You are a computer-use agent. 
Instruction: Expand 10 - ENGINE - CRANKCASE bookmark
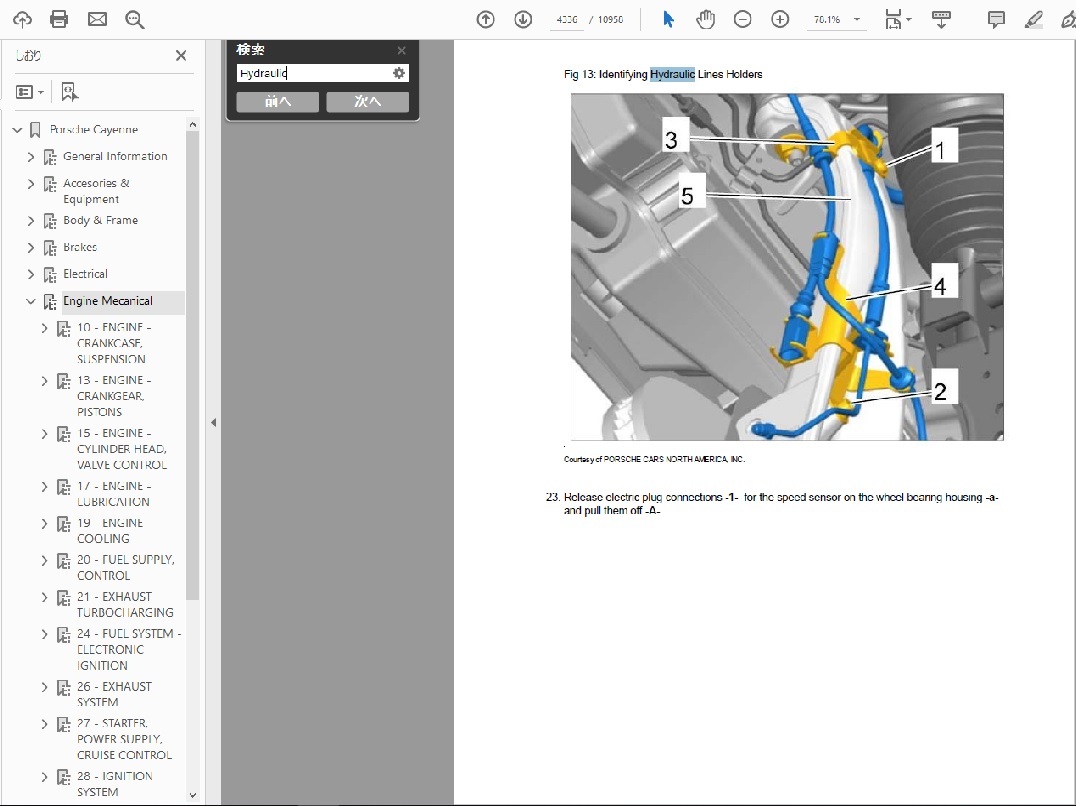[45, 328]
